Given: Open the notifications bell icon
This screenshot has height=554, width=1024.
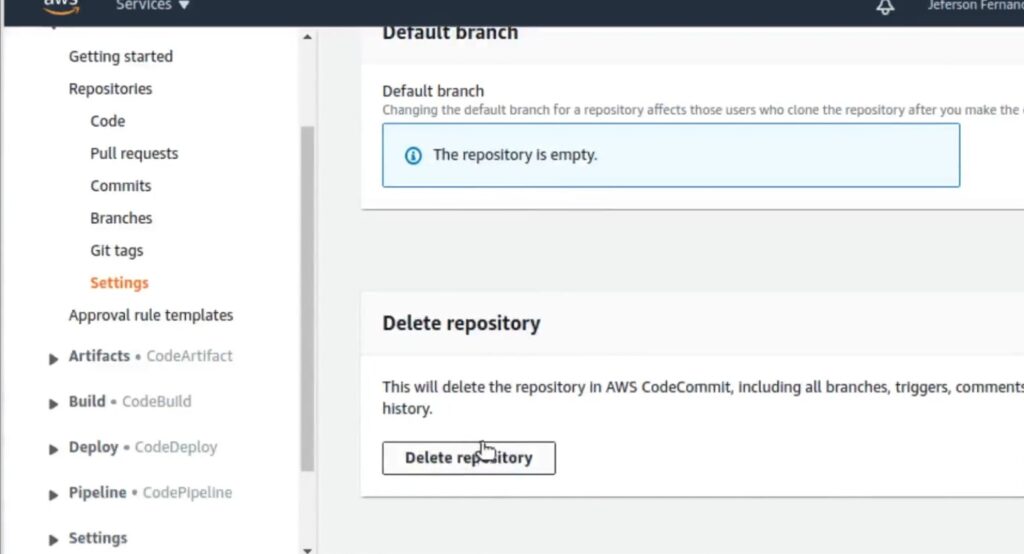Looking at the screenshot, I should [885, 7].
